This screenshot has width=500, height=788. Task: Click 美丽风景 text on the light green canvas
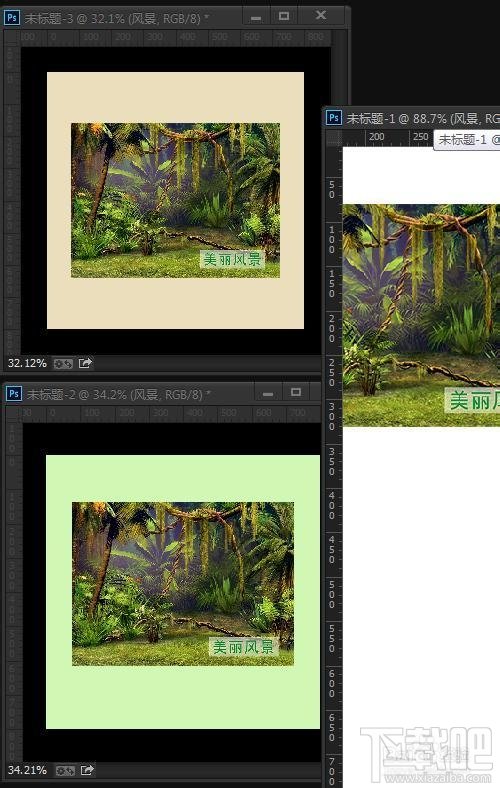(x=243, y=647)
